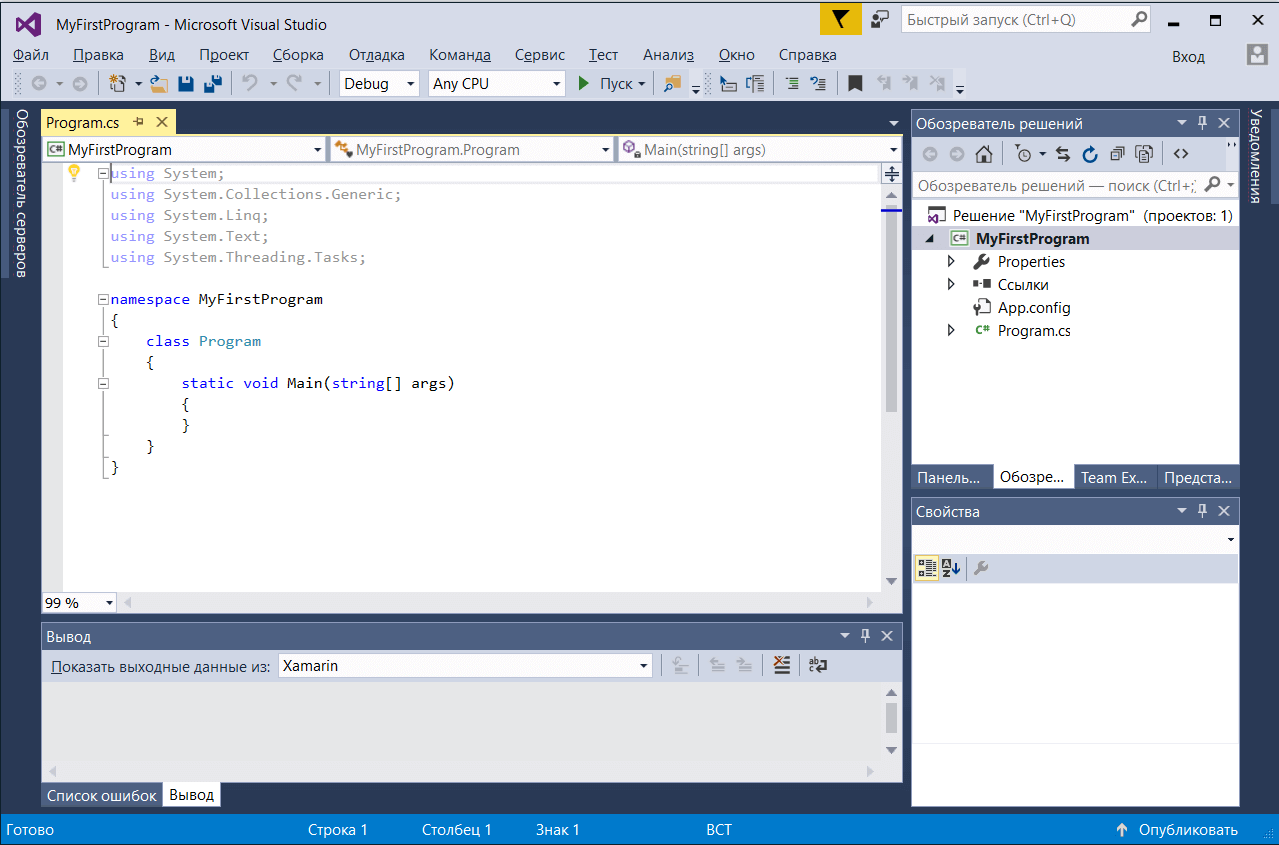Uncomment selected lines via toolbar icon

tap(818, 84)
